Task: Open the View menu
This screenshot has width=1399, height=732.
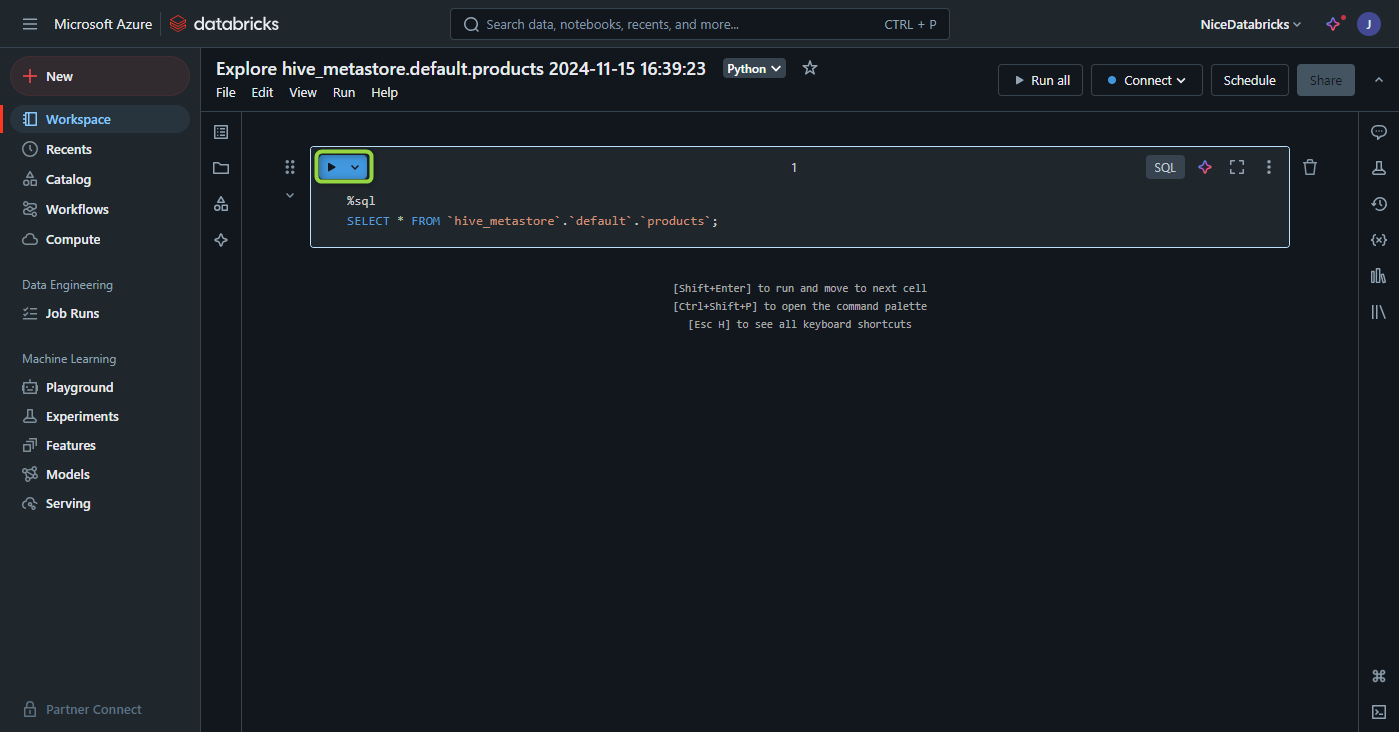Action: [x=303, y=92]
